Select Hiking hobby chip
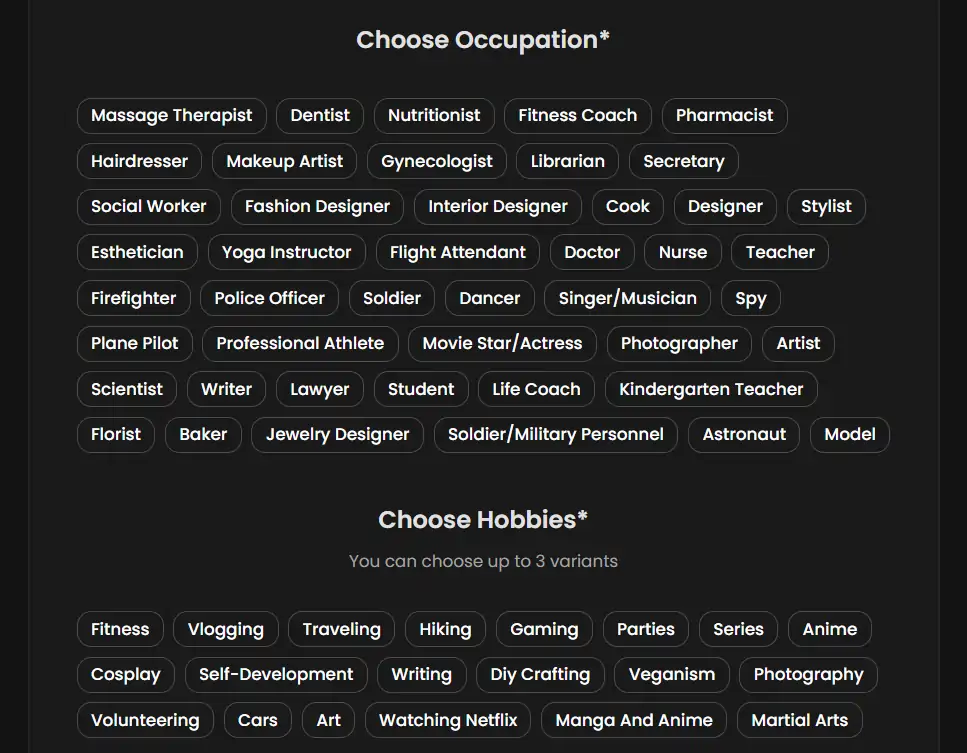Screen dimensions: 967x753 click(445, 629)
